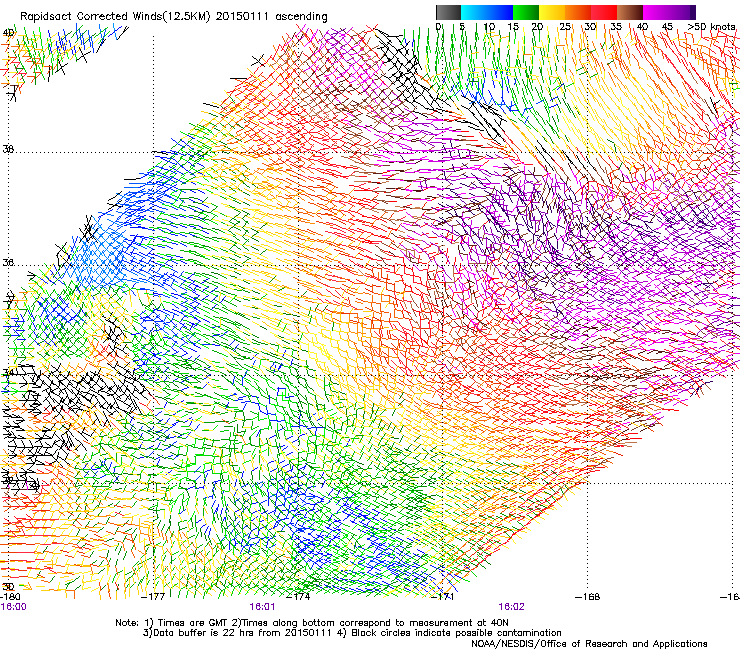Click the longitude label -171
Image resolution: width=740 pixels, height=650 pixels.
pyautogui.click(x=443, y=597)
